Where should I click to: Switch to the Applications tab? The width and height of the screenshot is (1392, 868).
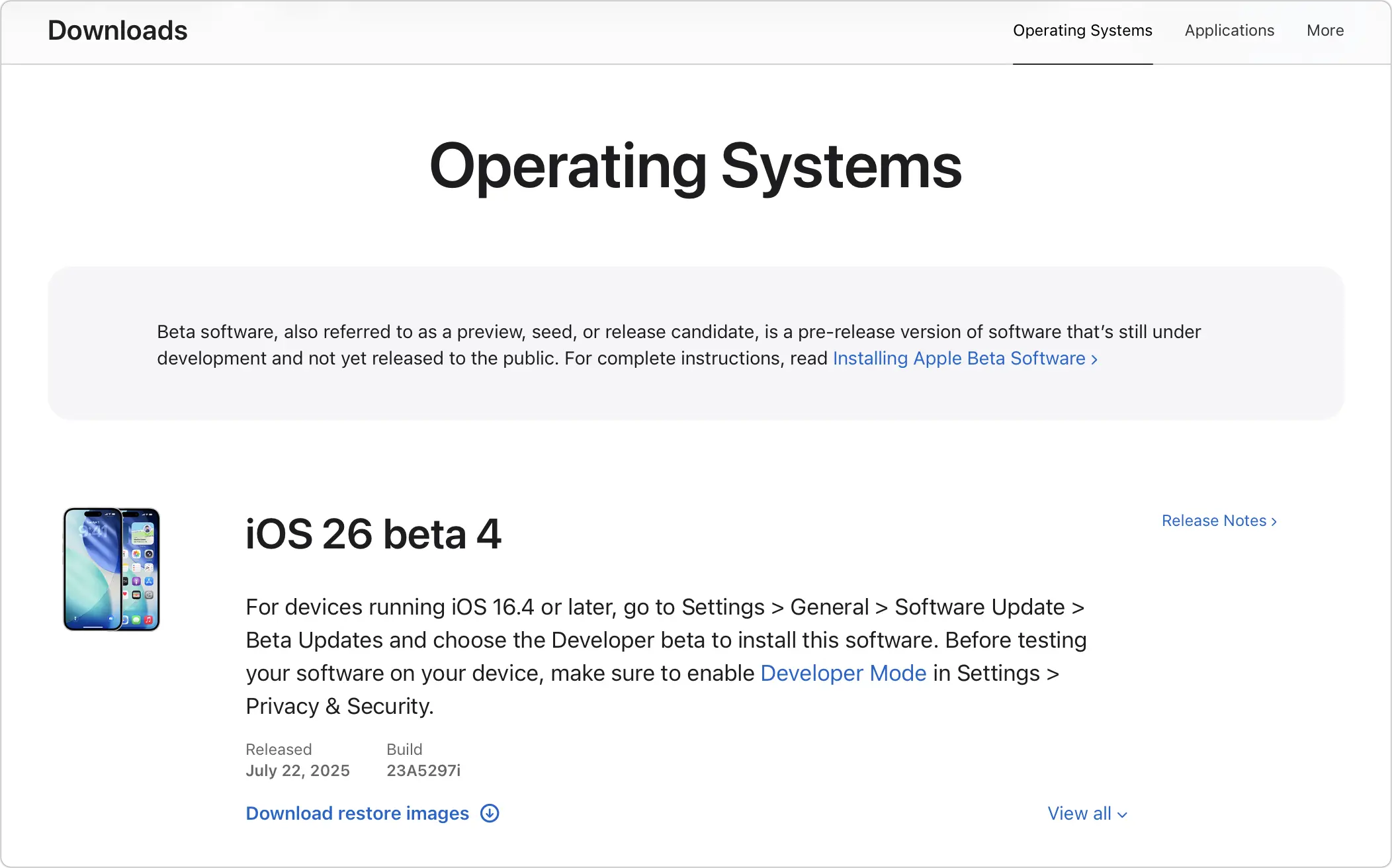tap(1229, 30)
